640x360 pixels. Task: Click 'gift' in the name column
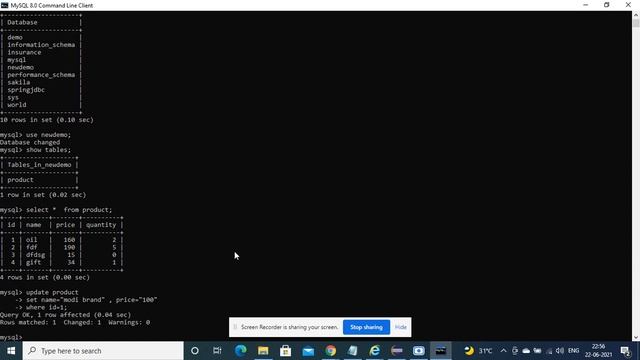click(33, 262)
